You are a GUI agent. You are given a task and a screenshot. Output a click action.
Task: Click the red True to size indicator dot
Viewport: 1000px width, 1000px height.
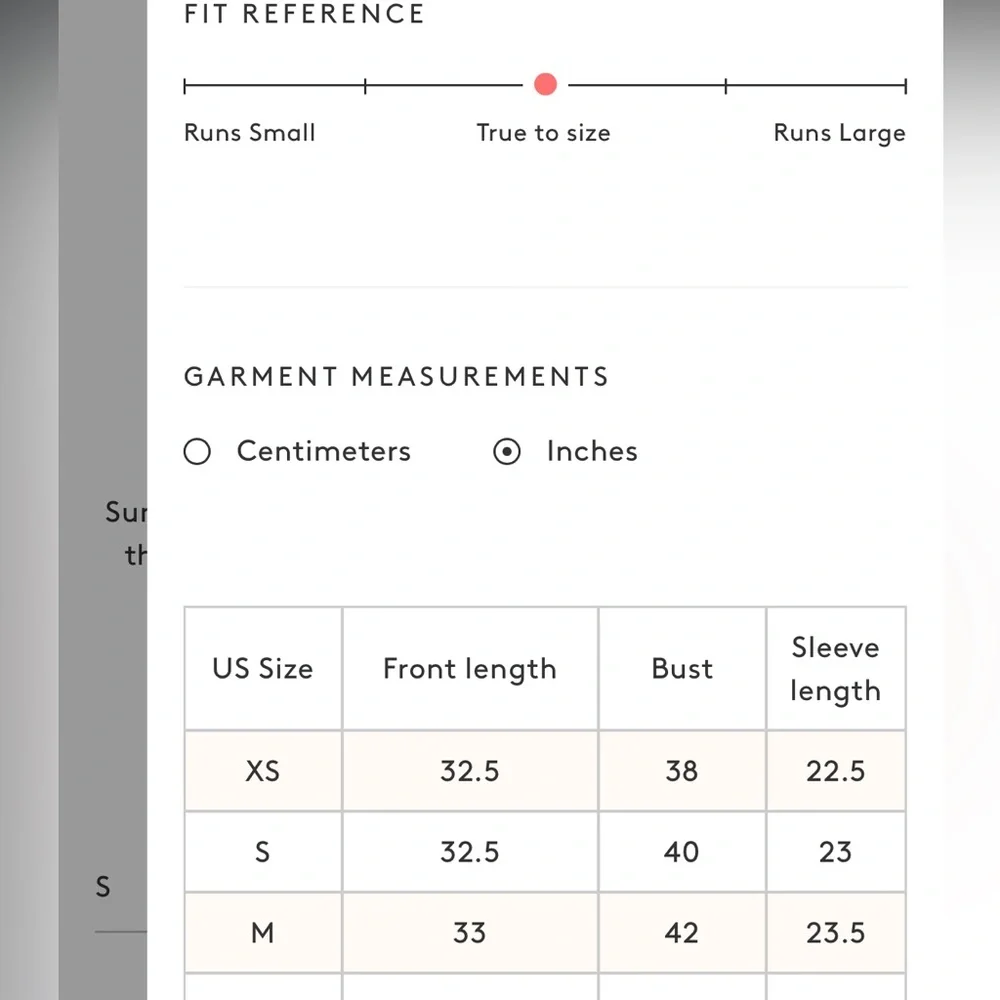pyautogui.click(x=545, y=84)
